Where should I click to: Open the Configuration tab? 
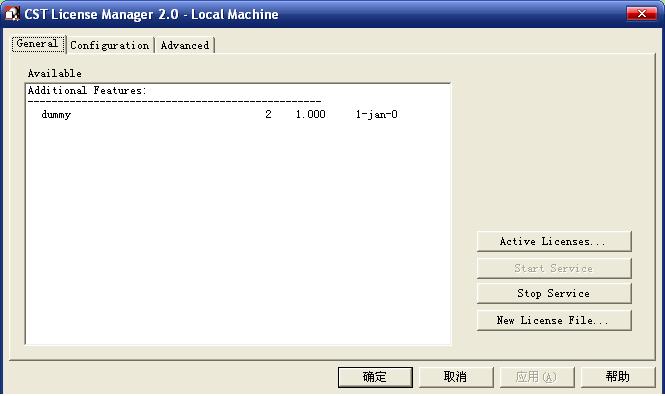point(110,45)
